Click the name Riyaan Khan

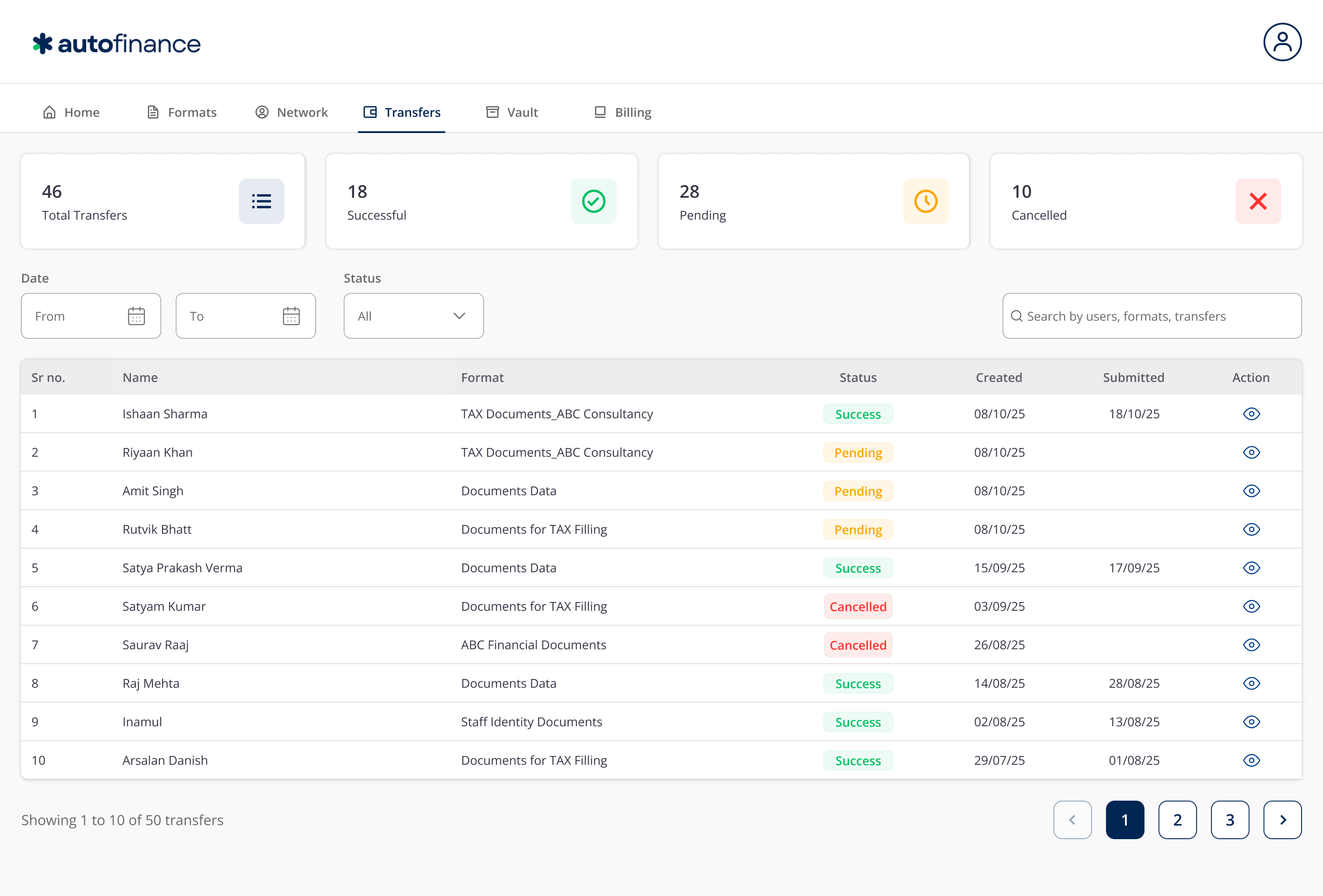tap(158, 453)
